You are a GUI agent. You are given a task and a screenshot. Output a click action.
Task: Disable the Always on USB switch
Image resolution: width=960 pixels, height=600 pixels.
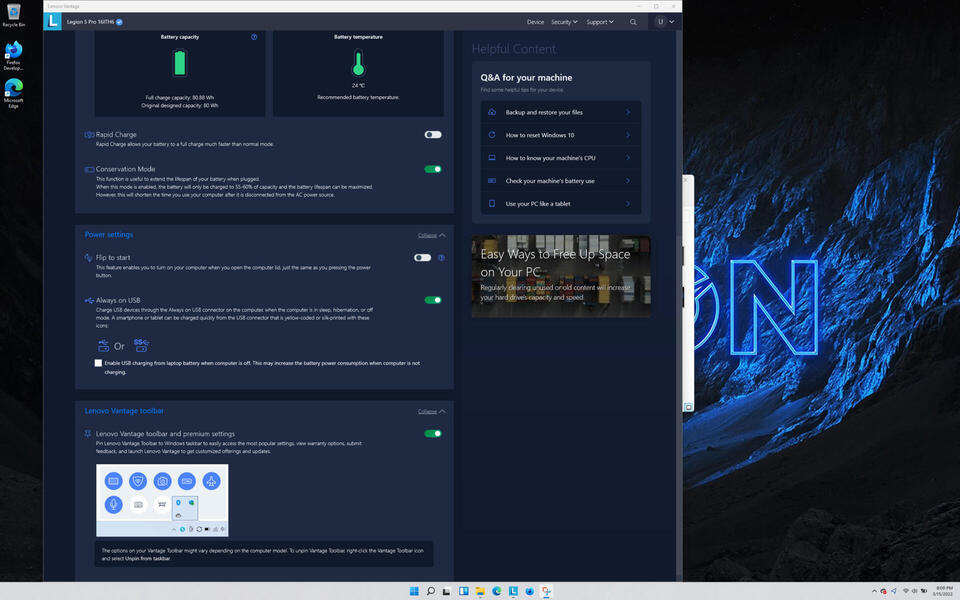433,300
